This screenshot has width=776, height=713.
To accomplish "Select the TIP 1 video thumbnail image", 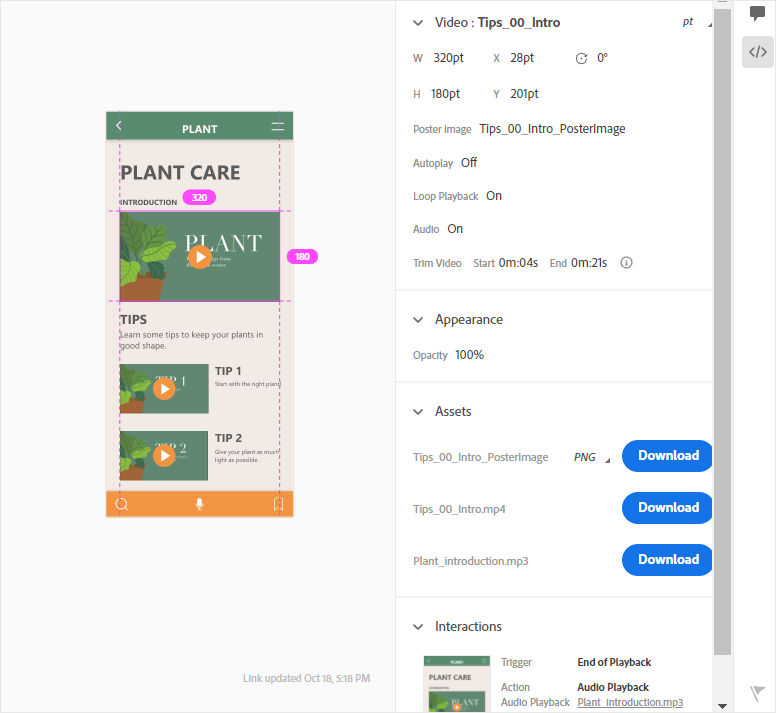I will pyautogui.click(x=164, y=389).
